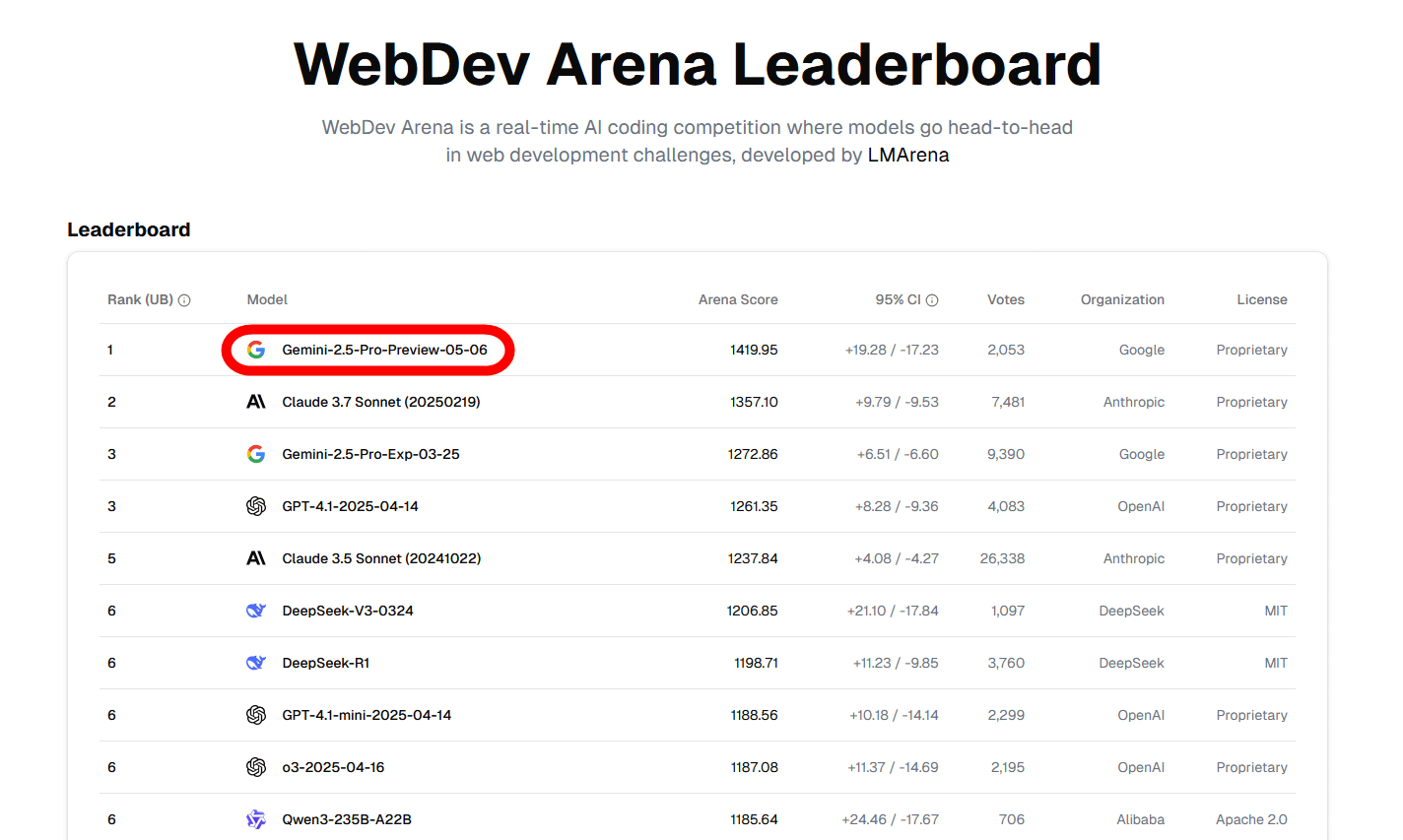
Task: Click the arena score 1261.35
Action: click(x=754, y=506)
